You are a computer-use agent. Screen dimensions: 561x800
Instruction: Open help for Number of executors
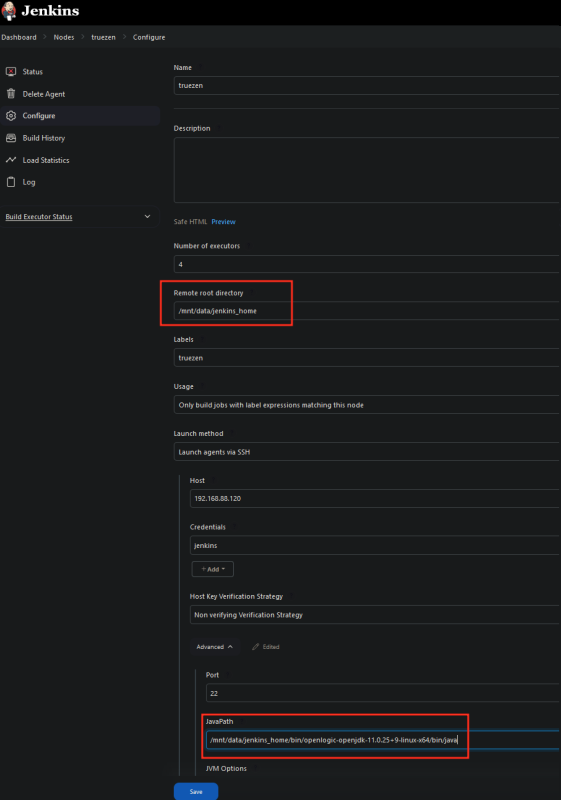[248, 246]
